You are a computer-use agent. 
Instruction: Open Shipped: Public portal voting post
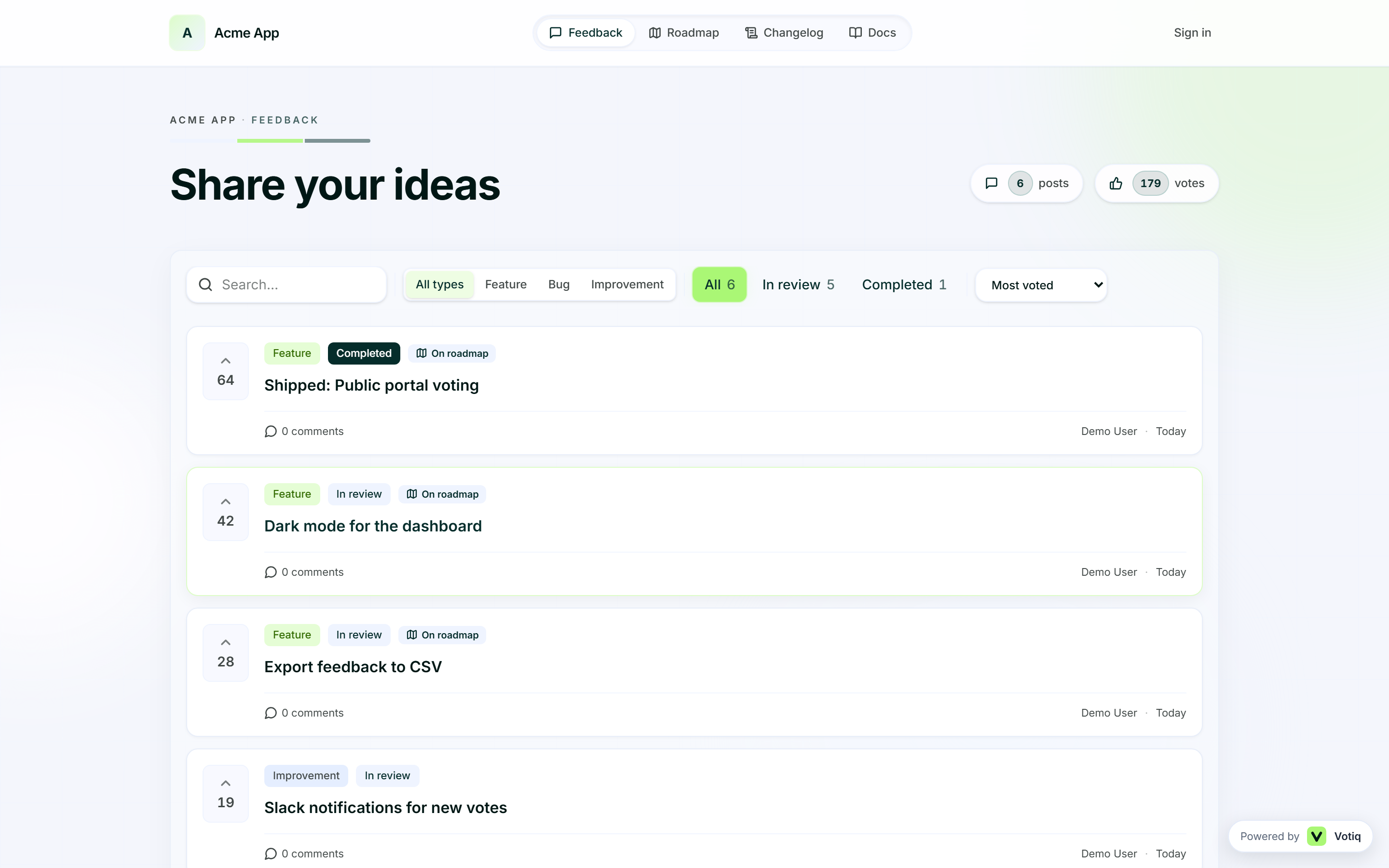coord(371,385)
